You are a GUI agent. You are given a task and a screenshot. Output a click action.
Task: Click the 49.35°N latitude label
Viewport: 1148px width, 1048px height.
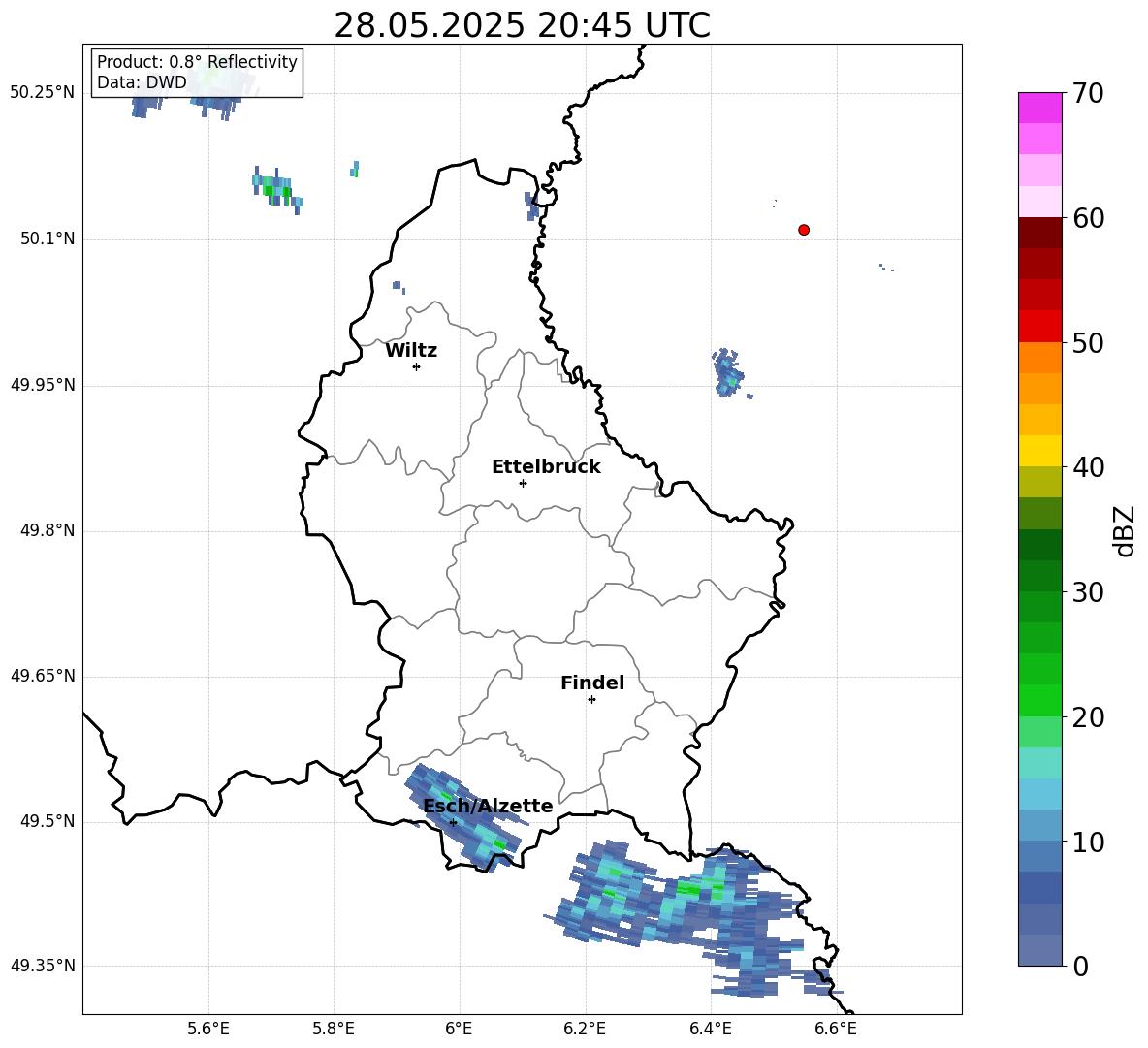click(42, 966)
